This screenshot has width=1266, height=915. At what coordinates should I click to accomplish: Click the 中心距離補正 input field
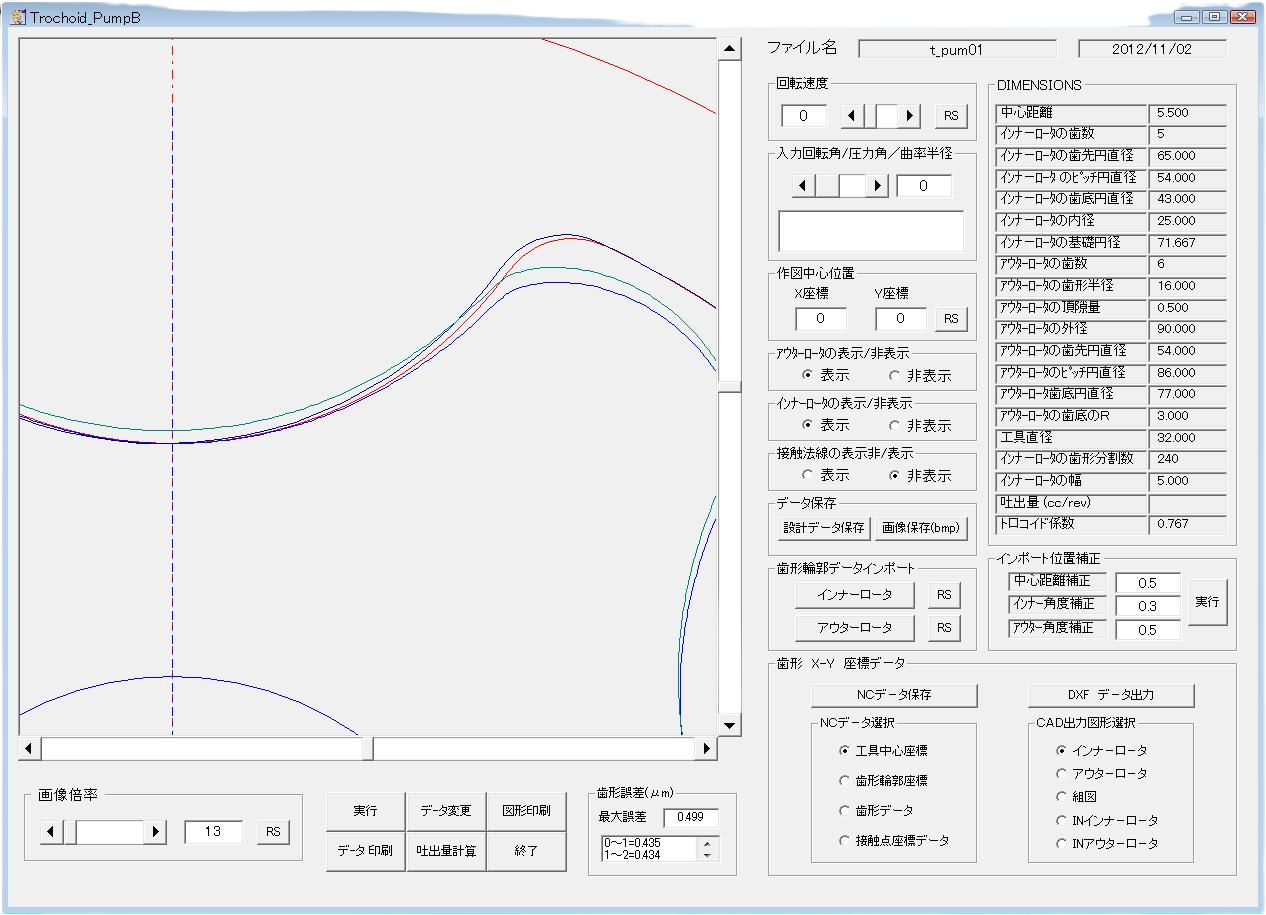(x=1147, y=583)
